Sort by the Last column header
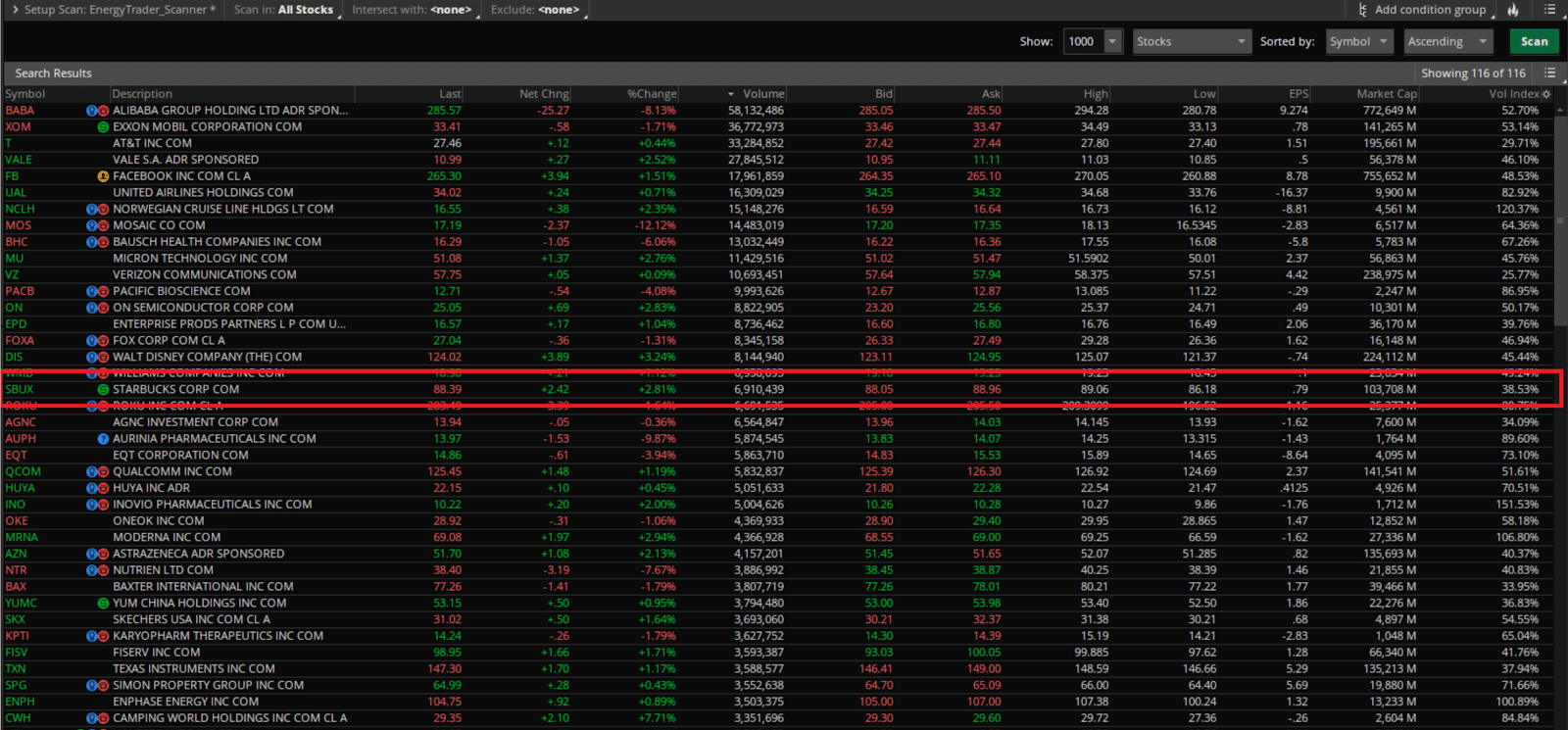Viewport: 1568px width, 730px height. [x=450, y=94]
